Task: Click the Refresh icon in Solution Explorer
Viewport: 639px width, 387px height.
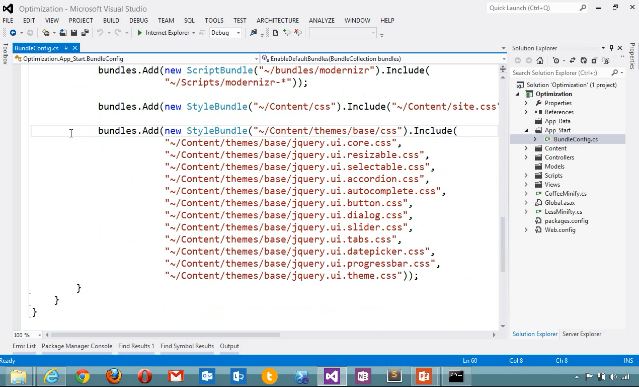Action: (584, 60)
